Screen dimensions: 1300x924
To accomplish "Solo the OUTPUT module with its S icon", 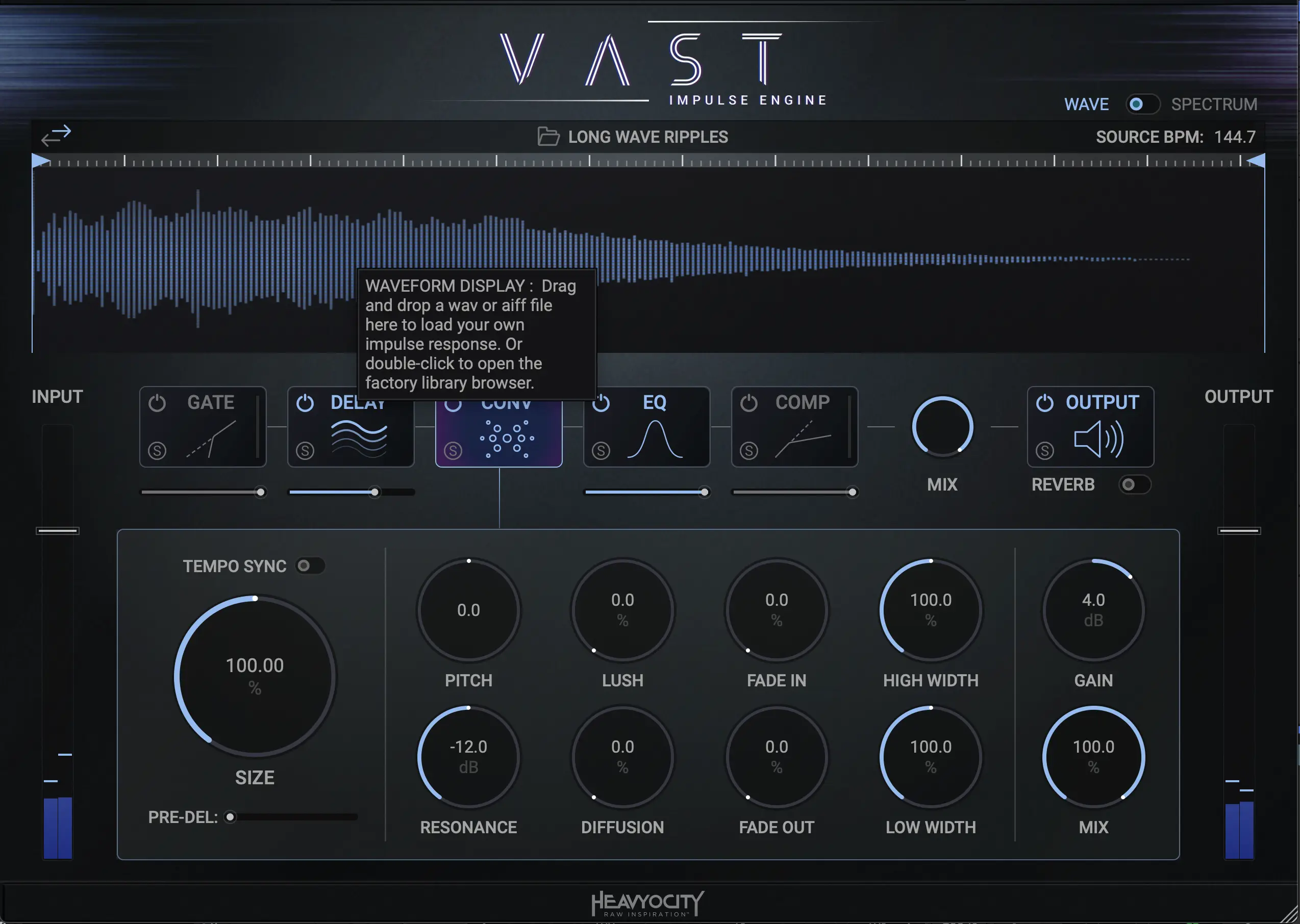I will [x=1045, y=451].
